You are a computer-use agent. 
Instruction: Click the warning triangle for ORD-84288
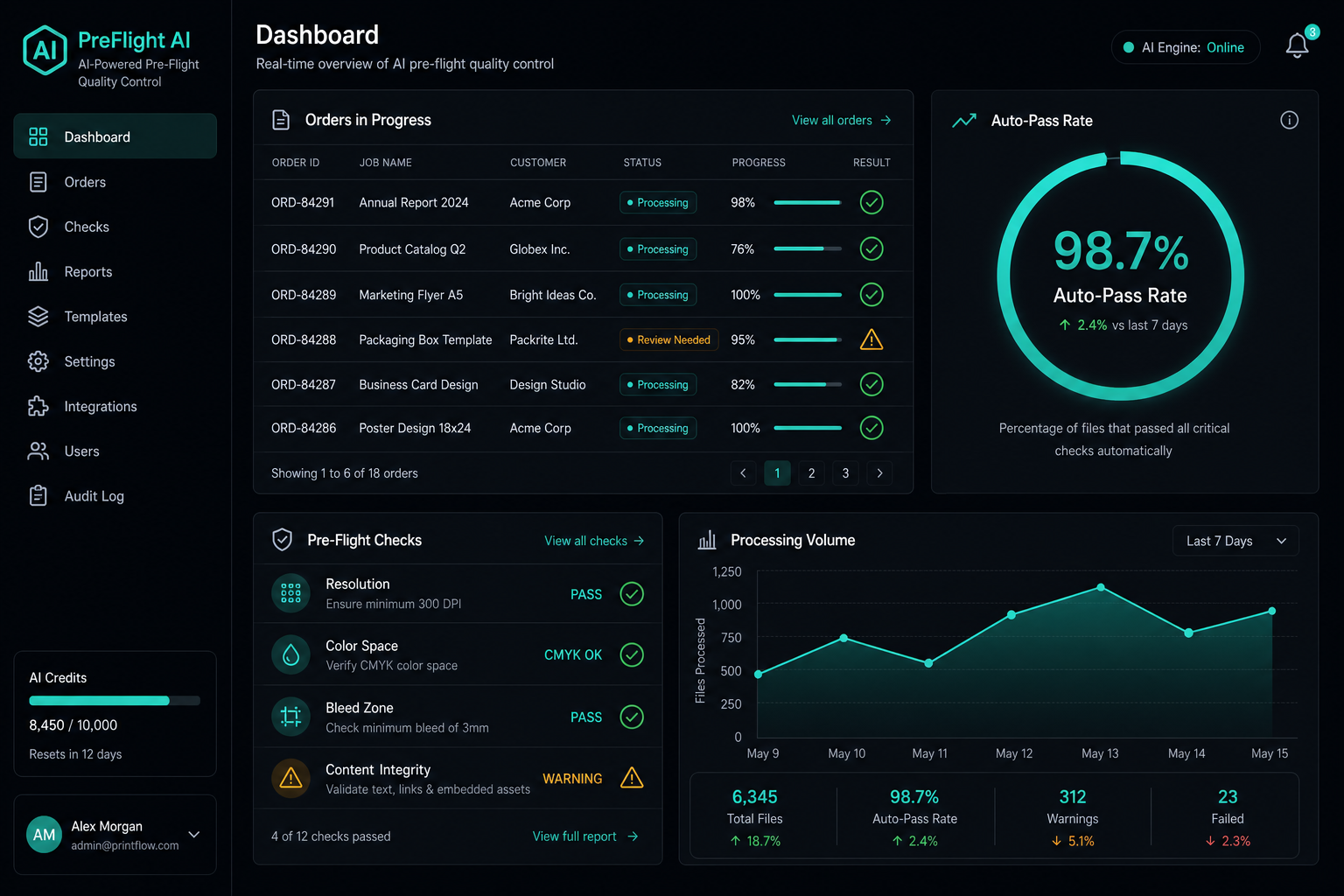[x=871, y=339]
